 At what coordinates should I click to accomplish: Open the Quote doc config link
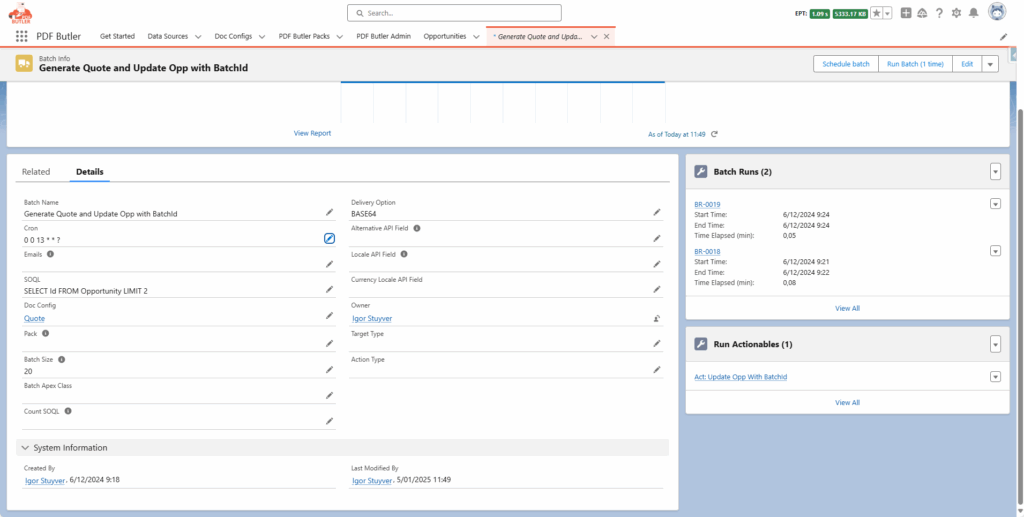[x=35, y=319]
